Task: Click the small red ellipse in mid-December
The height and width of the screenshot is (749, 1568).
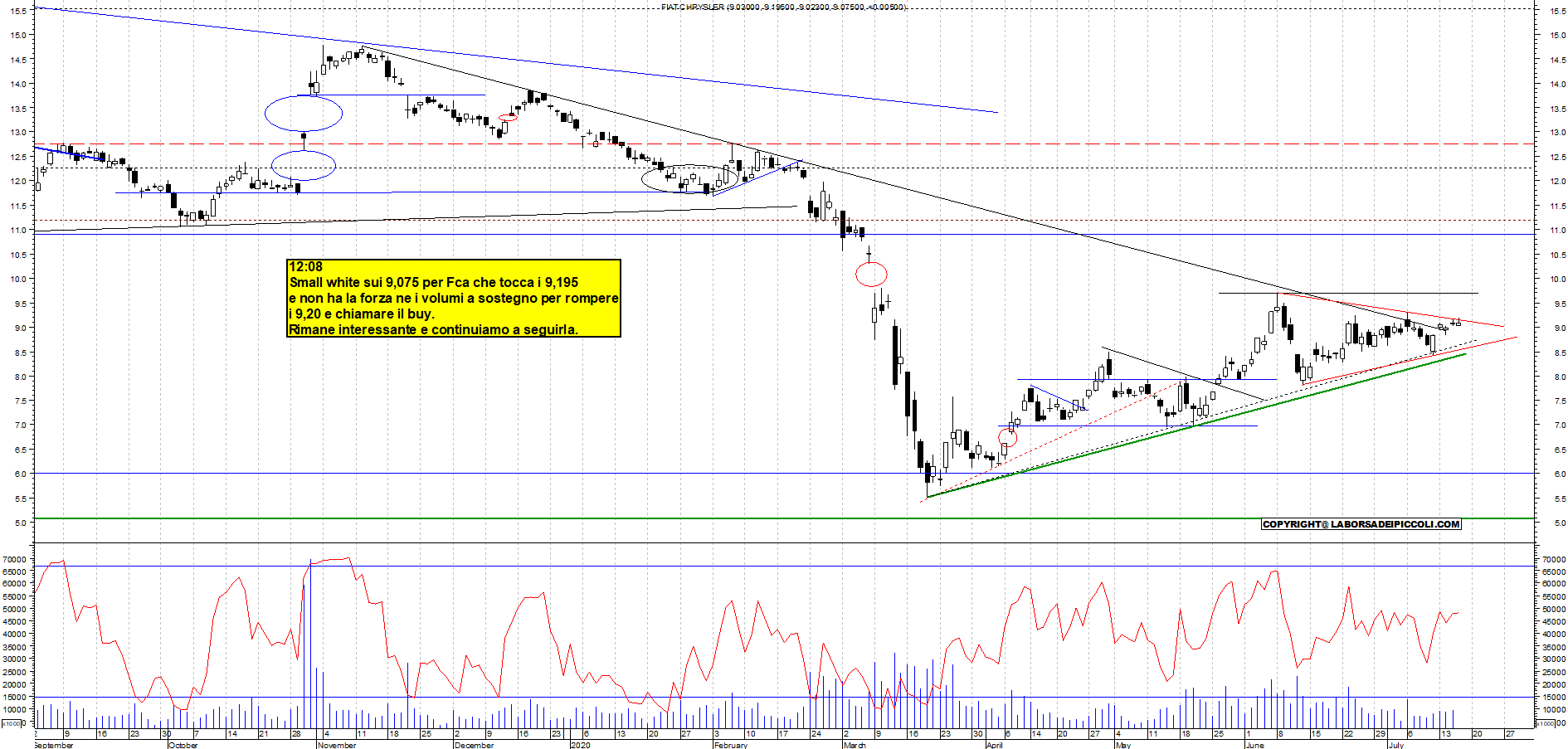Action: click(508, 117)
